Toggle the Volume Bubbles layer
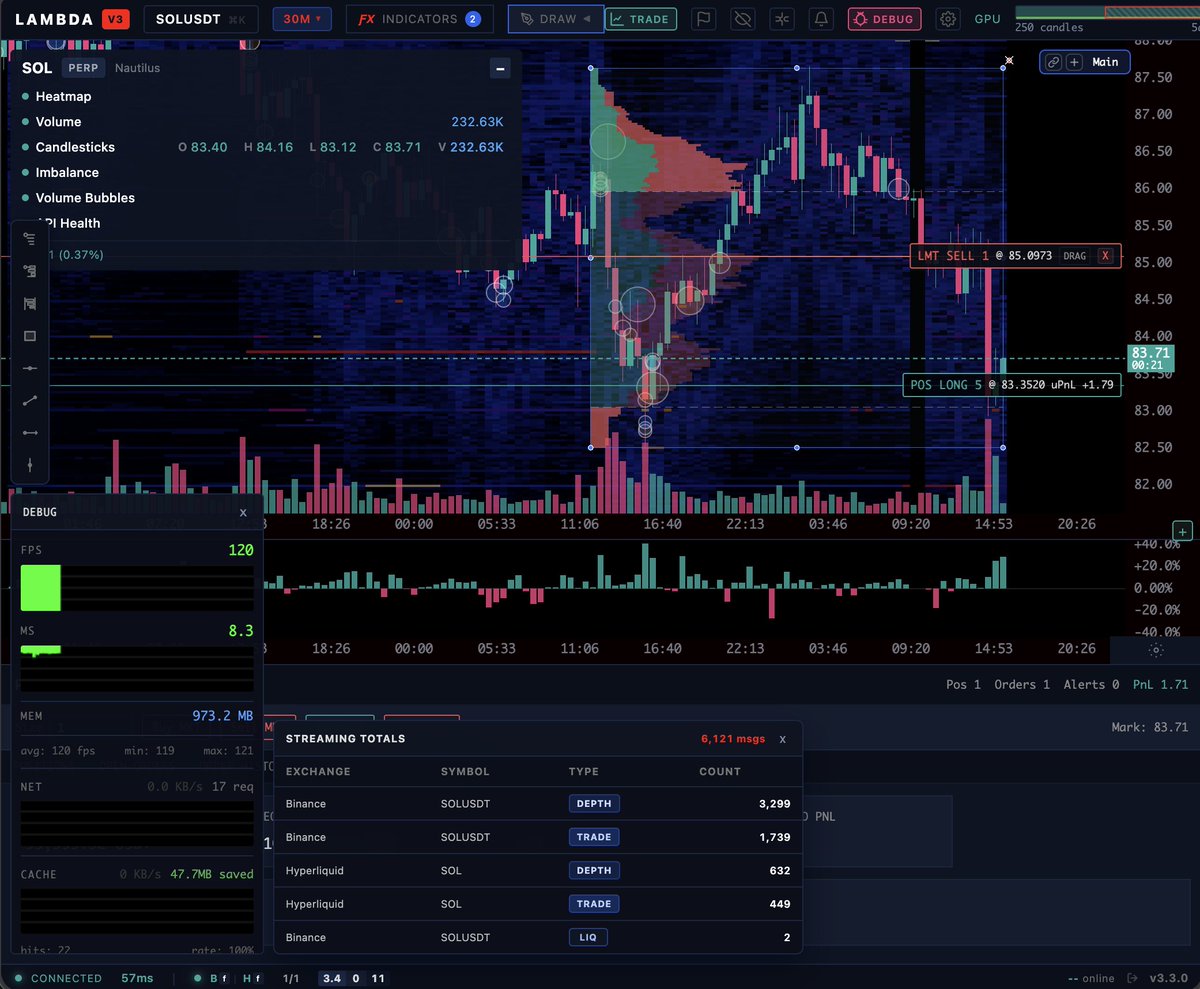 (85, 198)
